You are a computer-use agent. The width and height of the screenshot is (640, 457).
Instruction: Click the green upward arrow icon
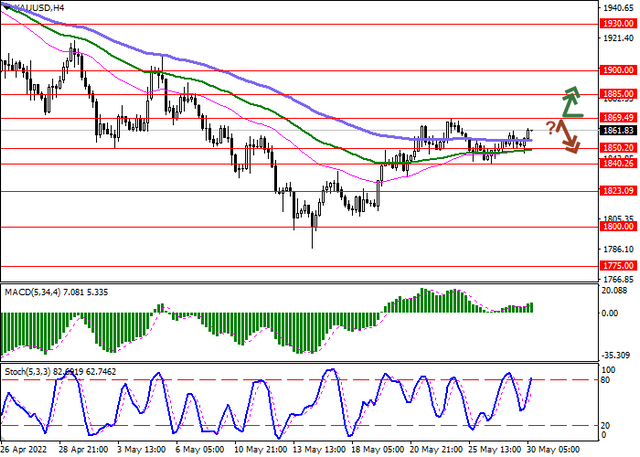pos(572,102)
